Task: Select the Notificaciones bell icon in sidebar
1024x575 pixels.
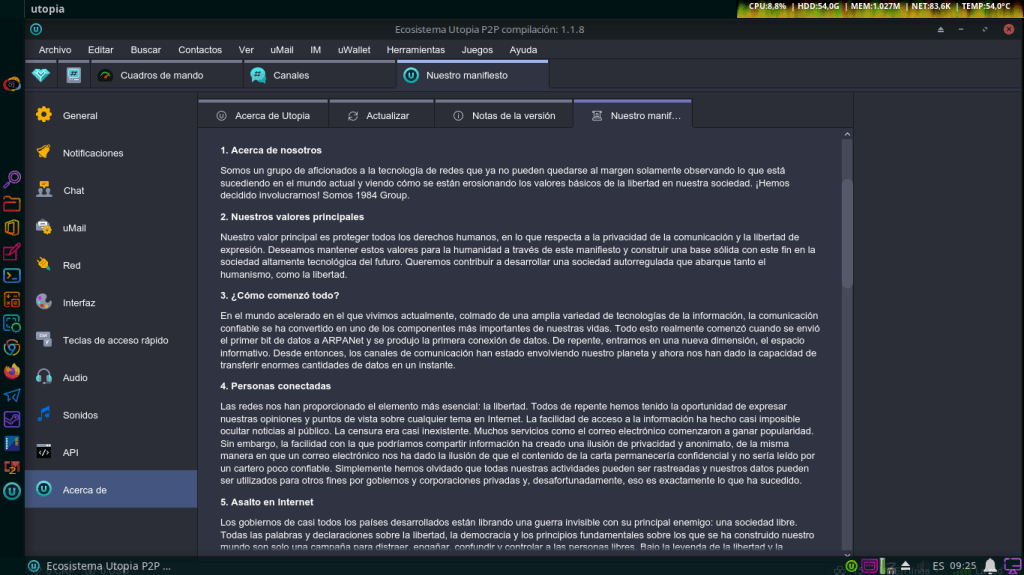Action: tap(44, 153)
